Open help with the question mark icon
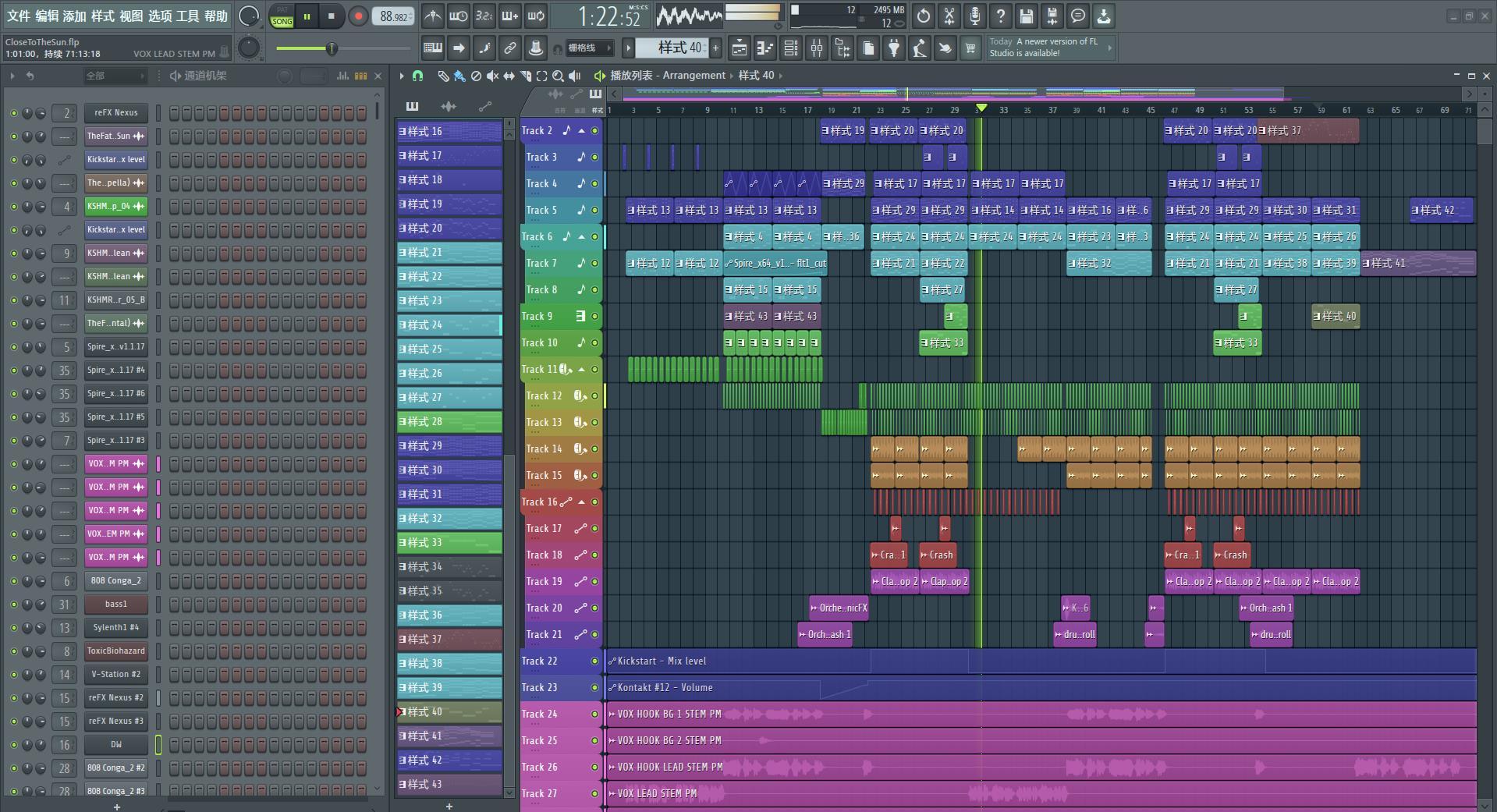The height and width of the screenshot is (812, 1497). pos(1001,16)
